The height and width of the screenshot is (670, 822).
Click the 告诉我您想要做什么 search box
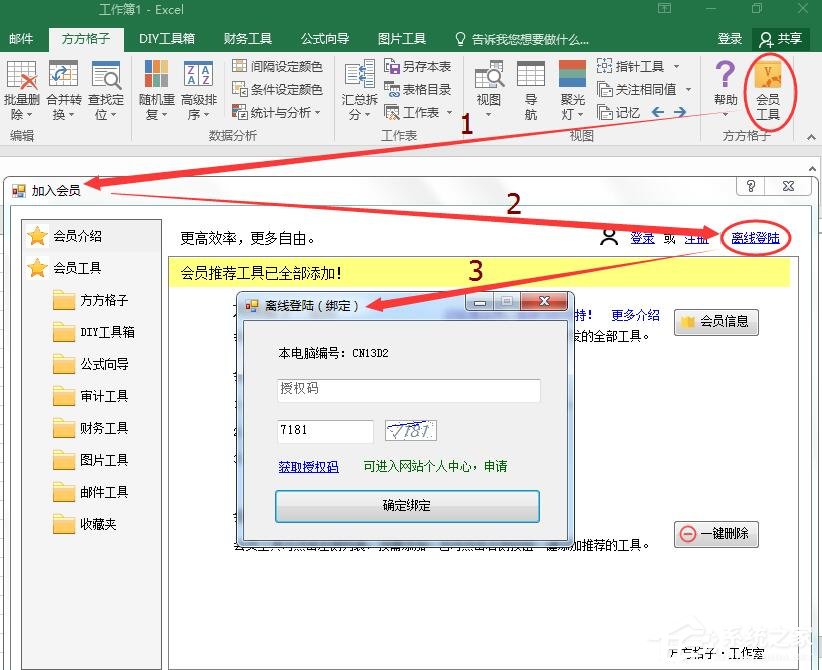pyautogui.click(x=522, y=39)
